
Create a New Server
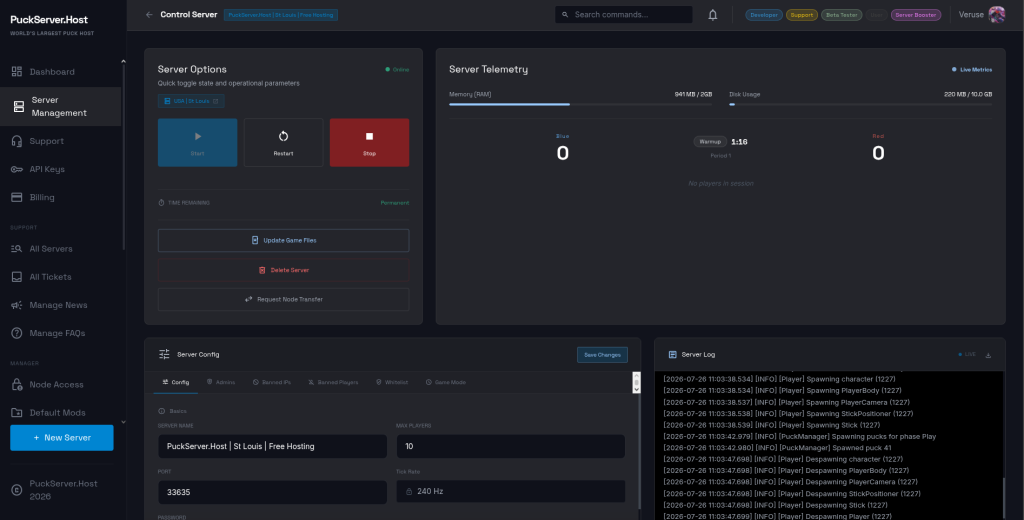coord(61,438)
